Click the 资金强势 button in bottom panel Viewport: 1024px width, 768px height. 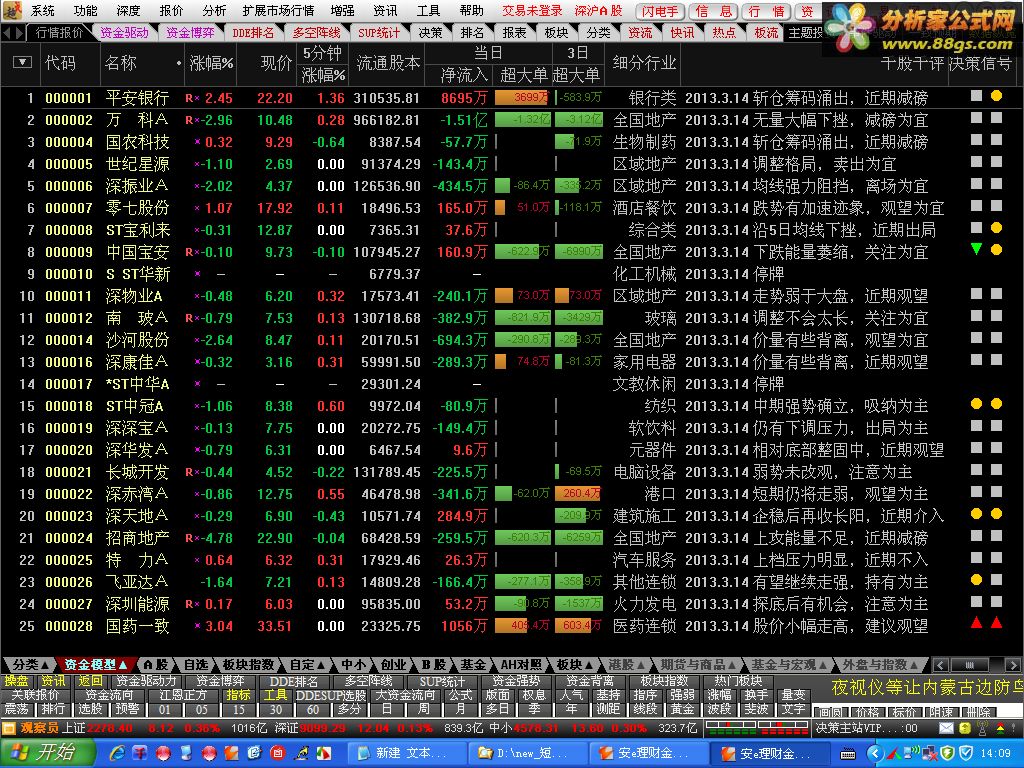pyautogui.click(x=516, y=680)
